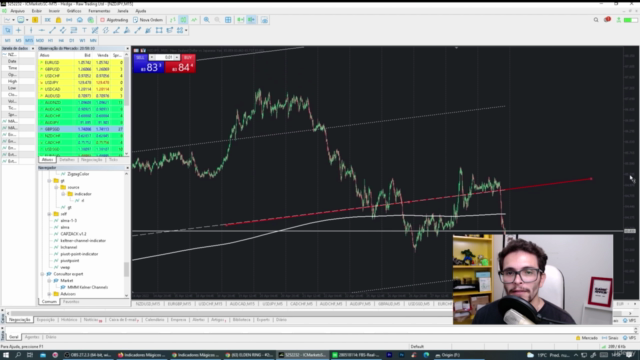
Task: Click the Windows Start button
Action: tap(6, 355)
